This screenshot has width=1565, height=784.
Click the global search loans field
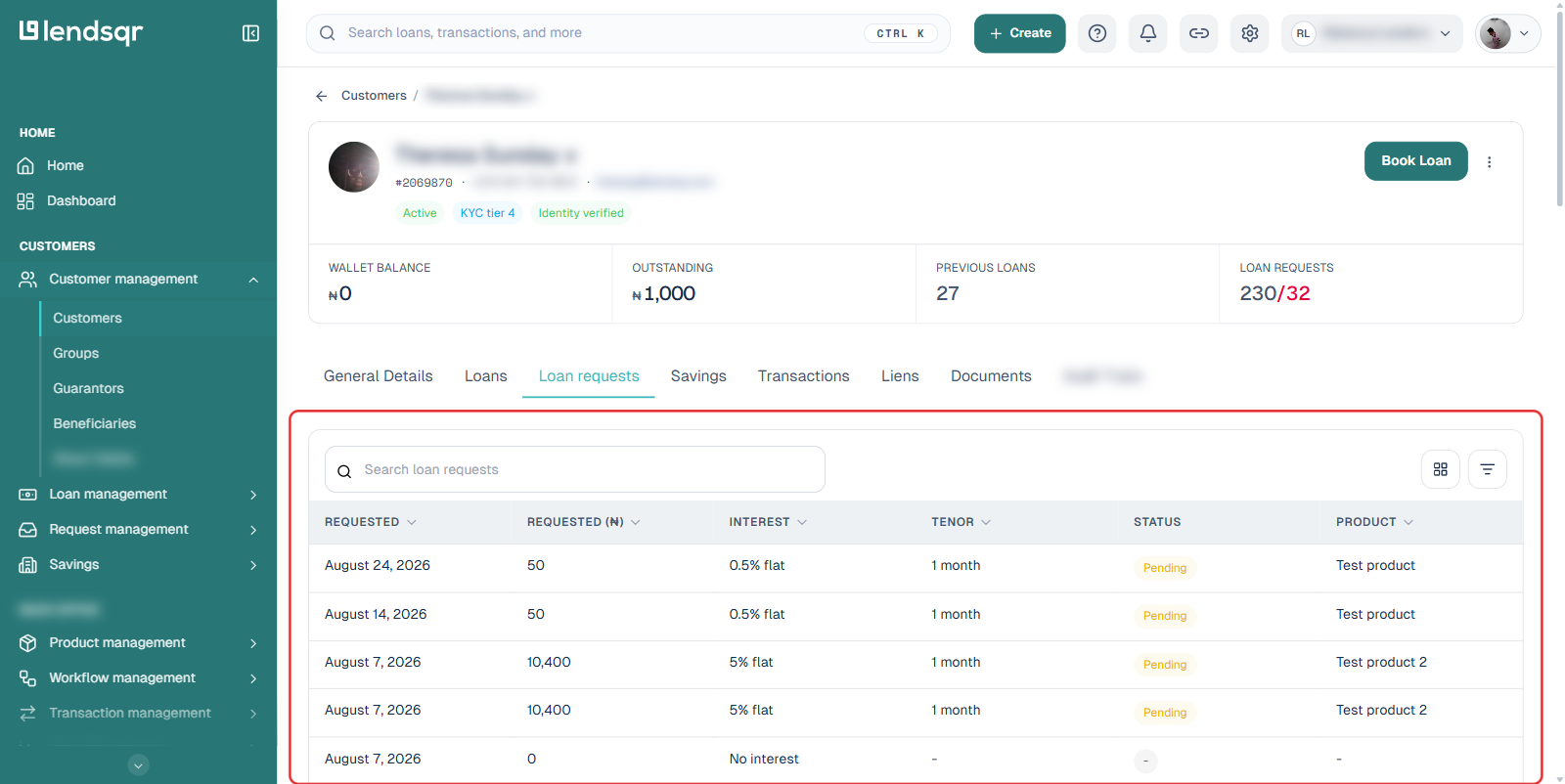628,33
